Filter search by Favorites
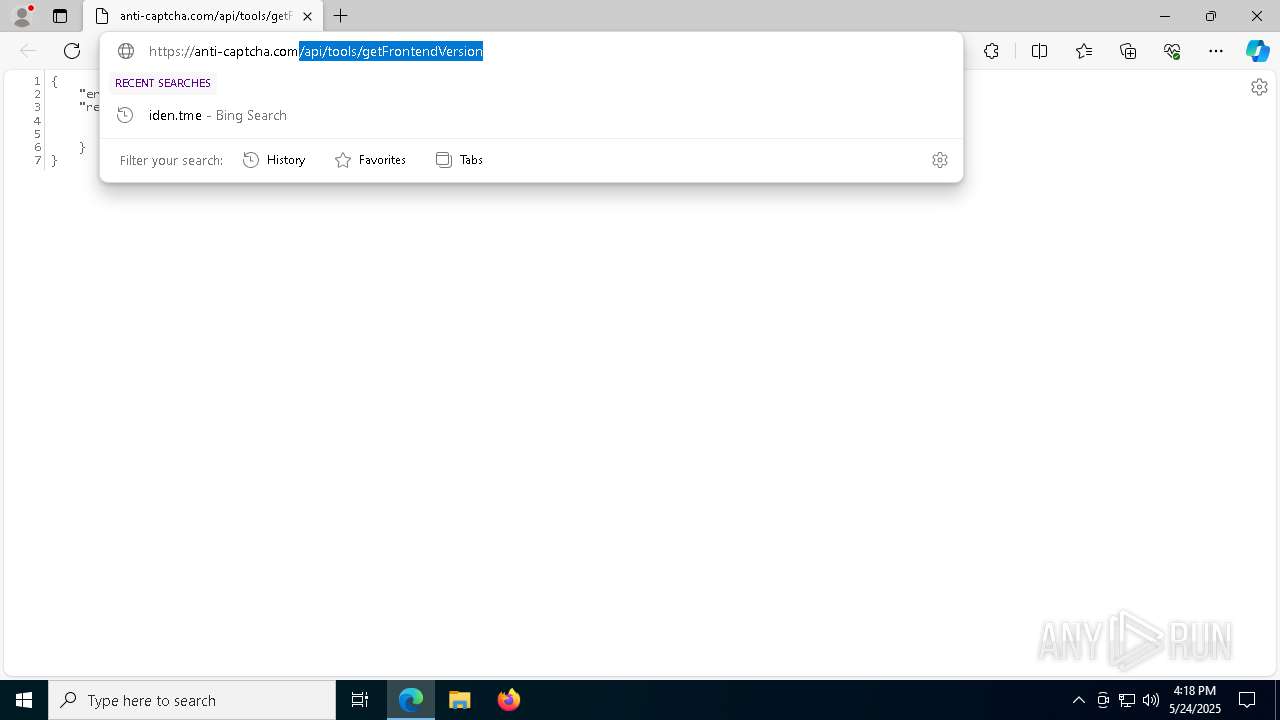 pos(370,160)
